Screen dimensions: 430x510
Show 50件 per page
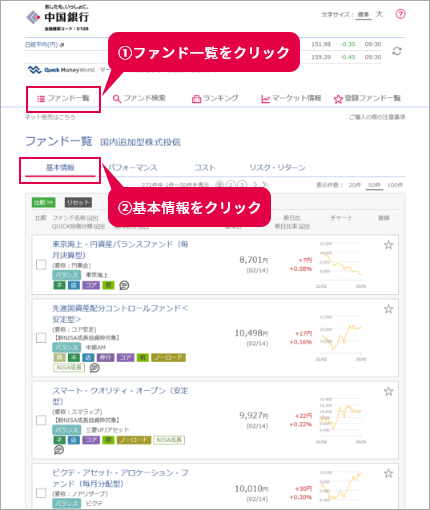(374, 185)
